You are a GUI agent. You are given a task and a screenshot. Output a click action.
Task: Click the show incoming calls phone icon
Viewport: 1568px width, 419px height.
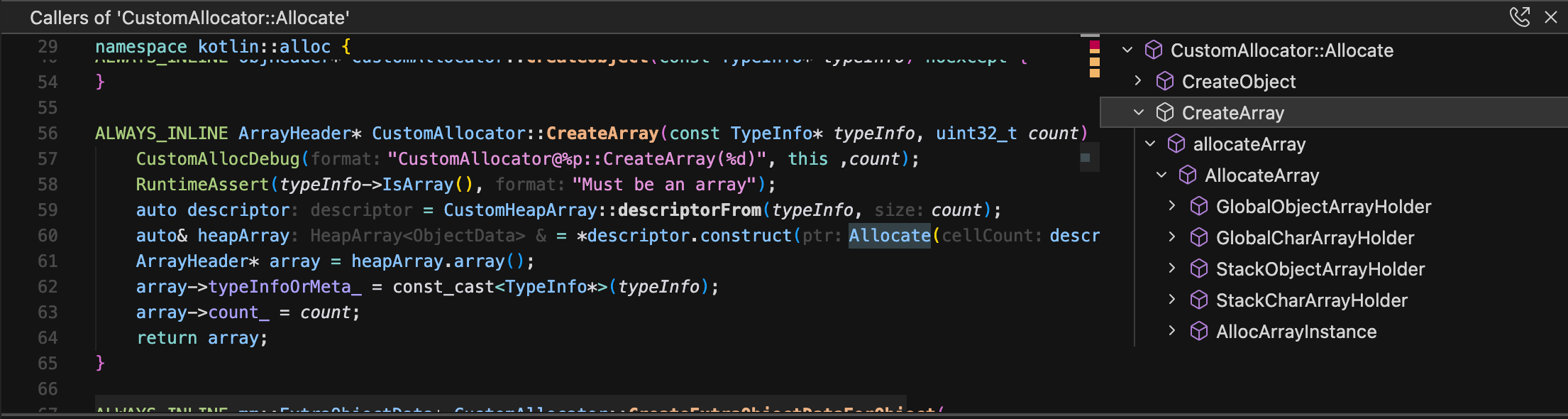point(1519,16)
